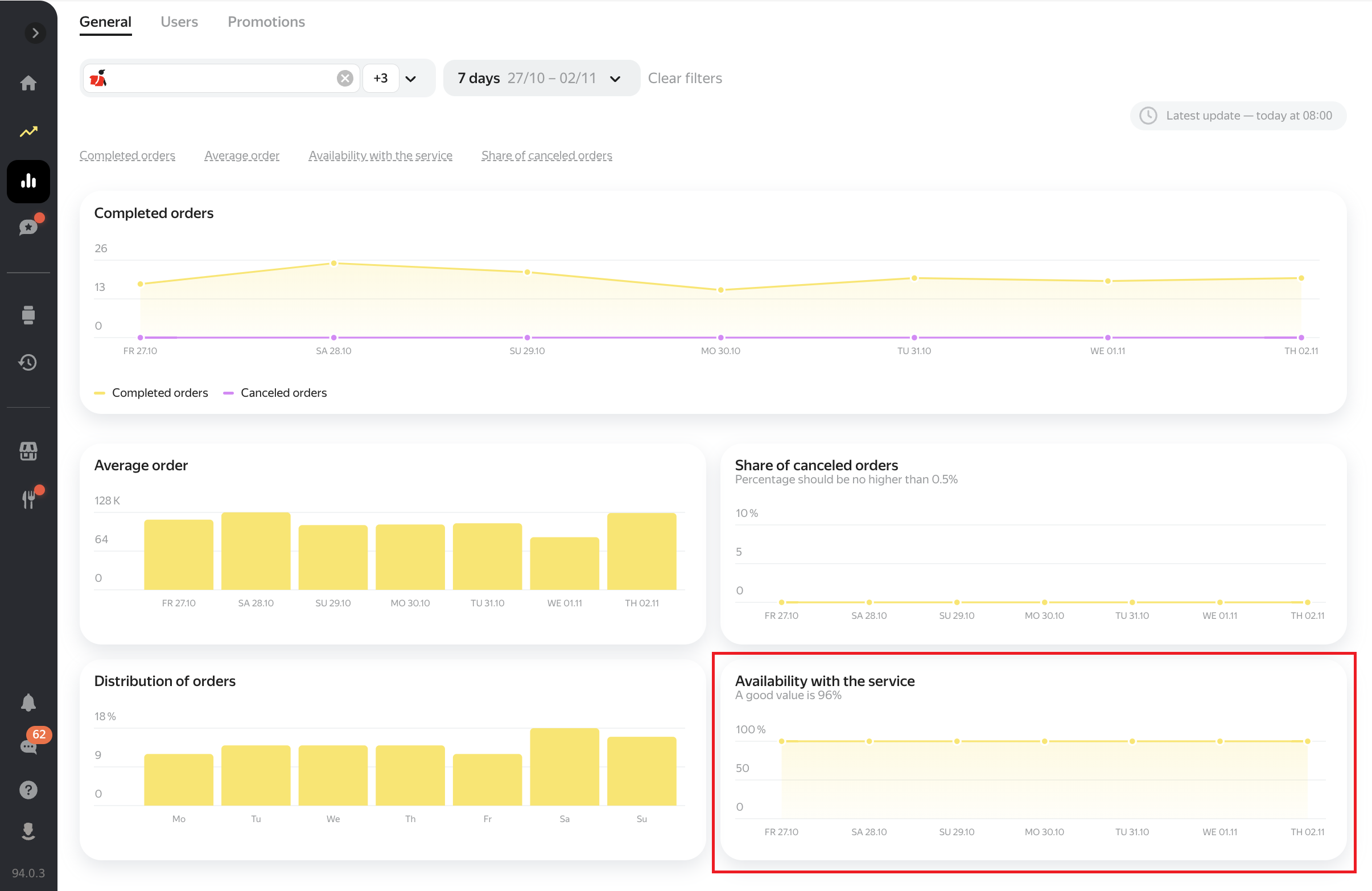Viewport: 1372px width, 891px height.
Task: Toggle the Completed orders legend item
Action: click(151, 393)
